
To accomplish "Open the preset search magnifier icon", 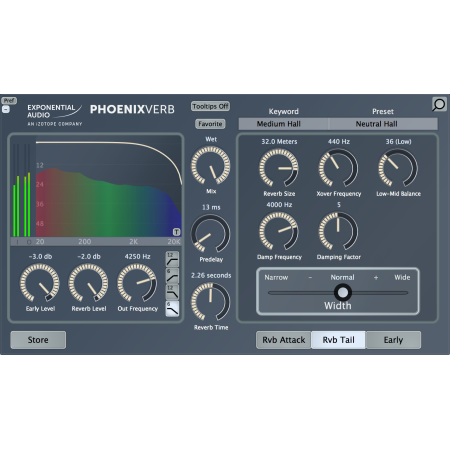I will [439, 104].
